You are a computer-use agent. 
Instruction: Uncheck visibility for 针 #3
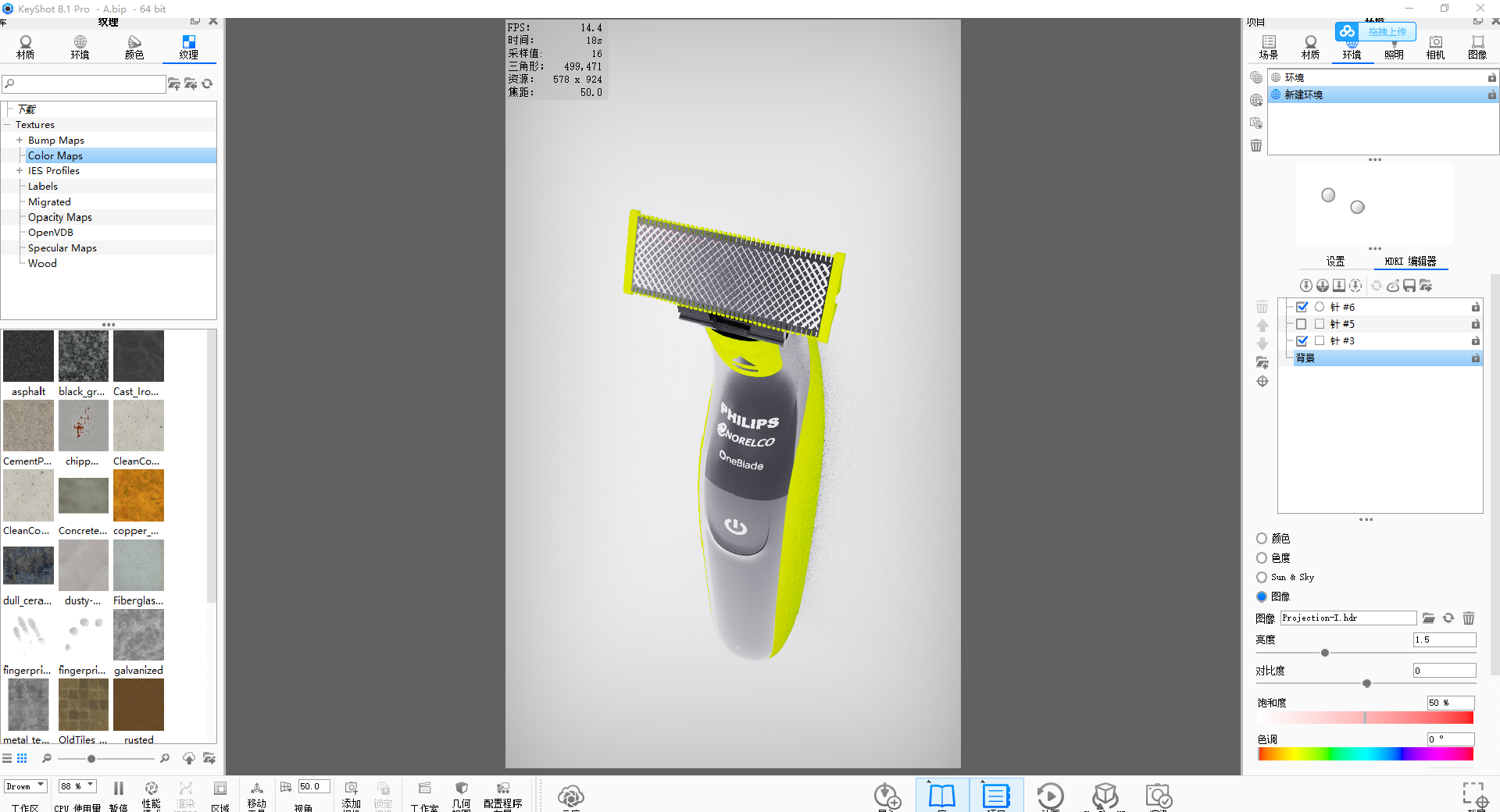(1302, 341)
